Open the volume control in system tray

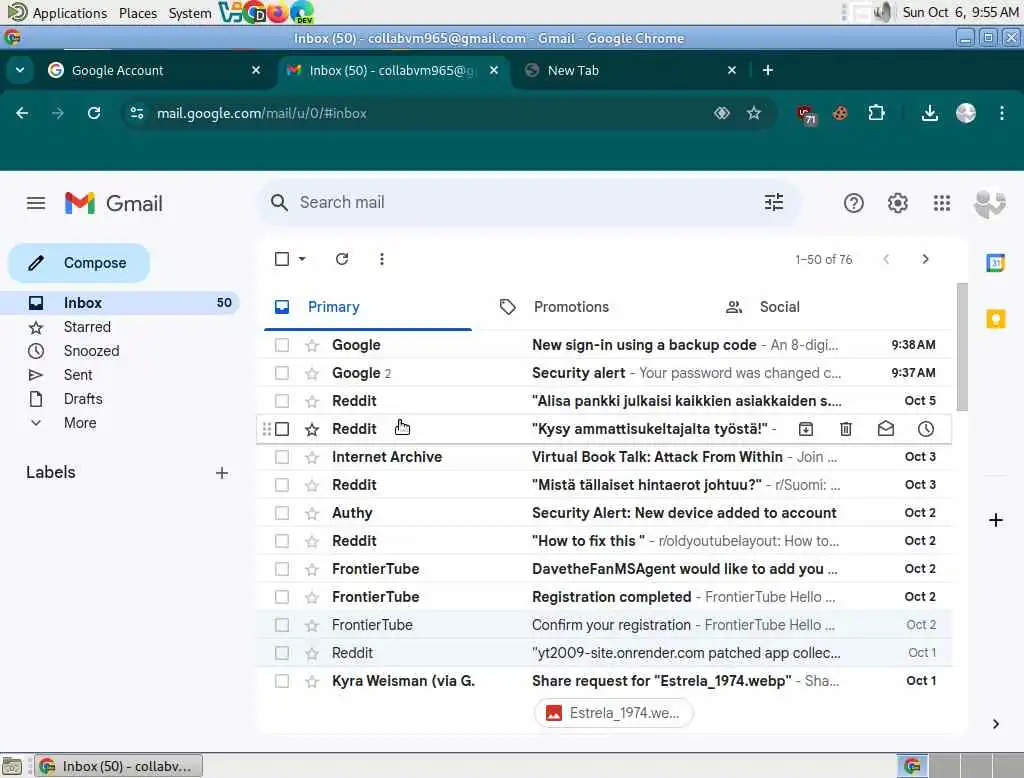point(883,12)
